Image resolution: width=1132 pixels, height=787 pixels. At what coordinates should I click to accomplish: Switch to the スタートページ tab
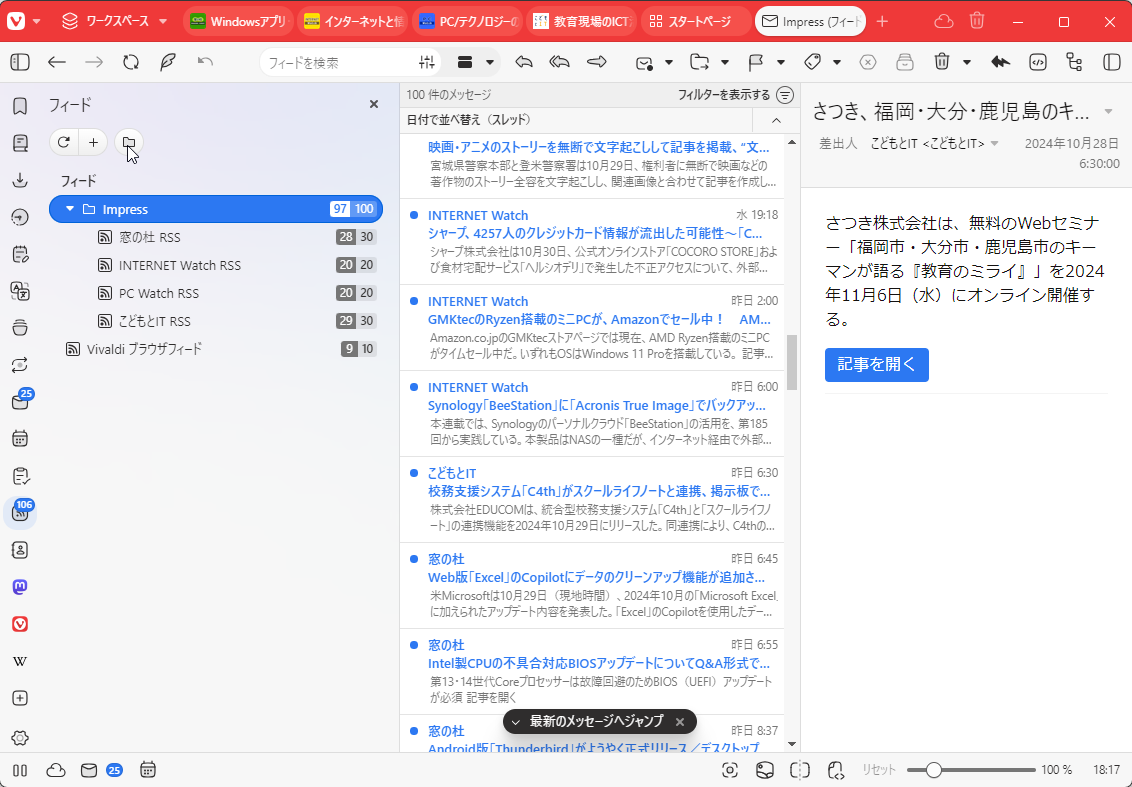(x=695, y=20)
